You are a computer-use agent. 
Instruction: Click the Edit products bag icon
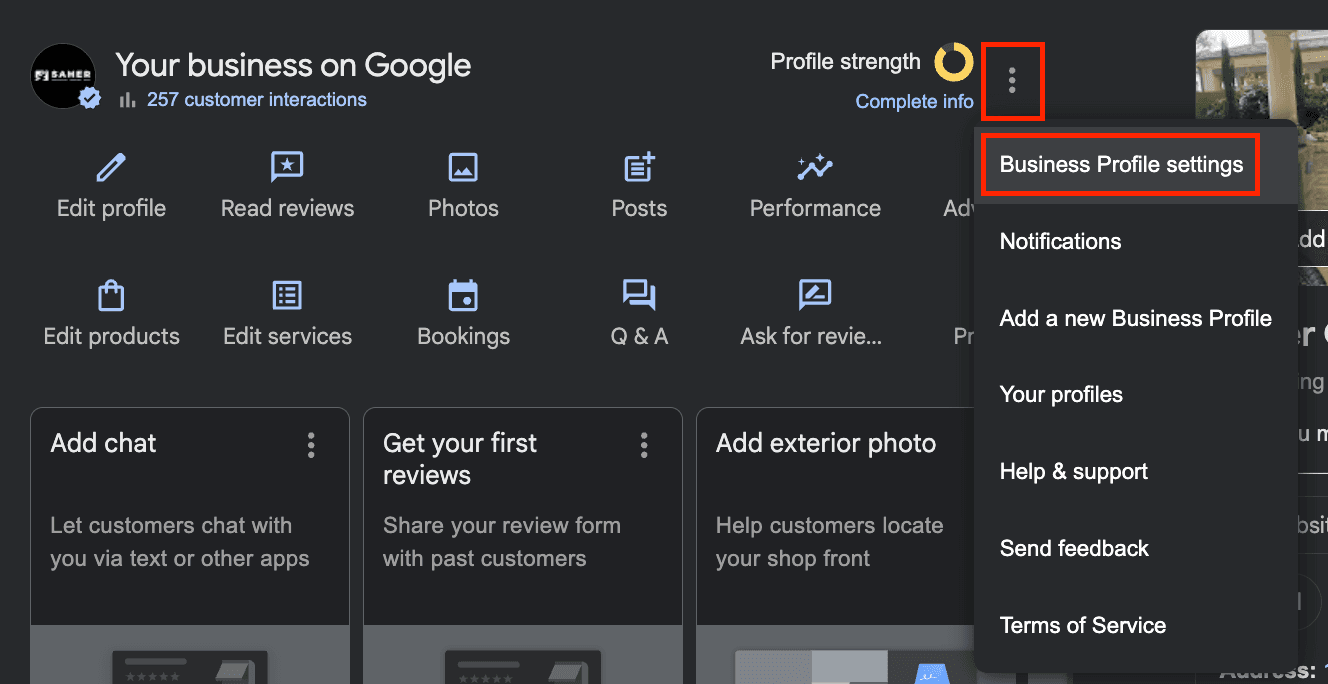[x=111, y=296]
